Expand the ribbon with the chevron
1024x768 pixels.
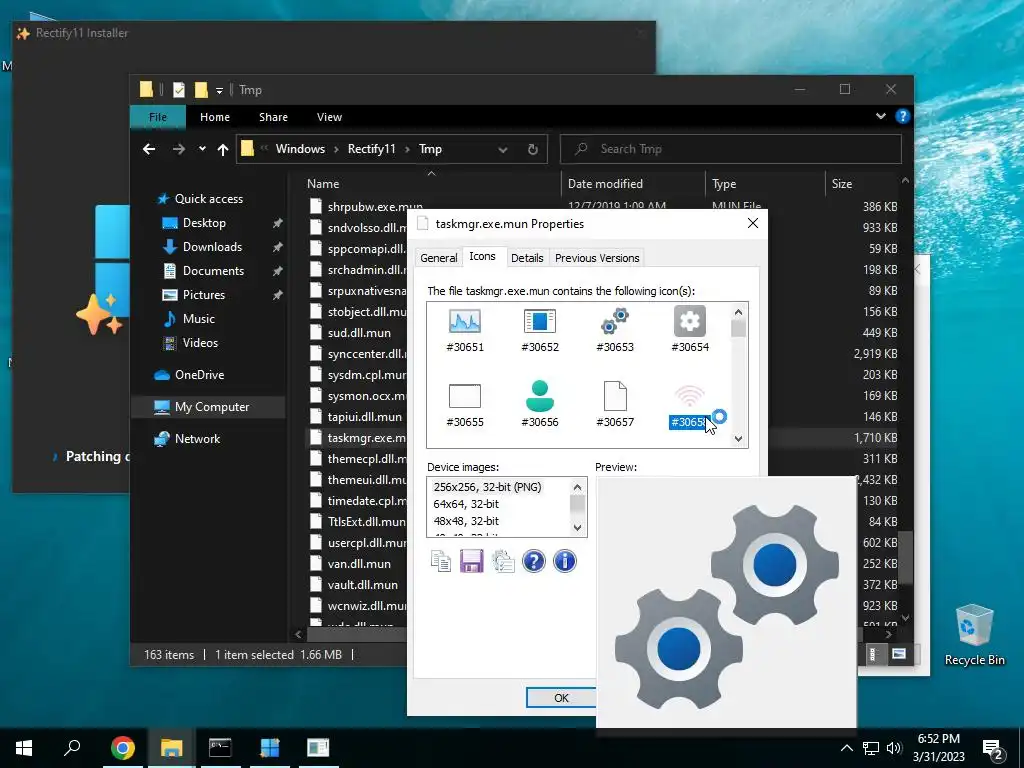pos(880,116)
